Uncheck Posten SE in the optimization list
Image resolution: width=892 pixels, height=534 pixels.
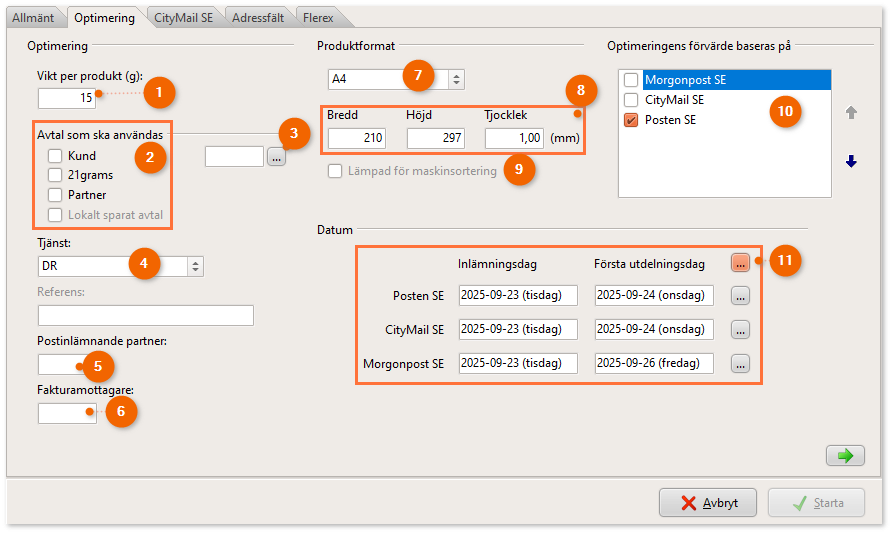click(631, 120)
